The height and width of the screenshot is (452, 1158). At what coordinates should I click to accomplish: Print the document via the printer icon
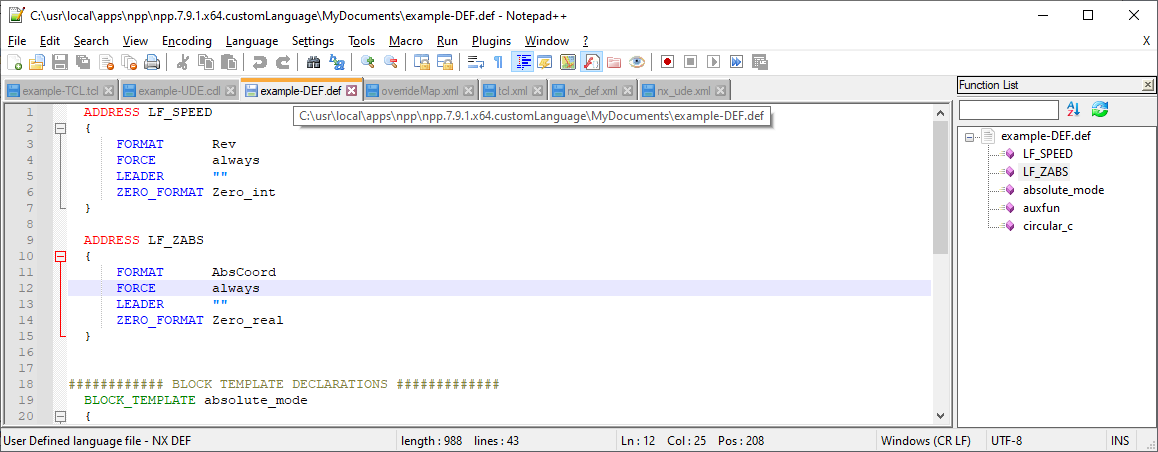point(152,62)
